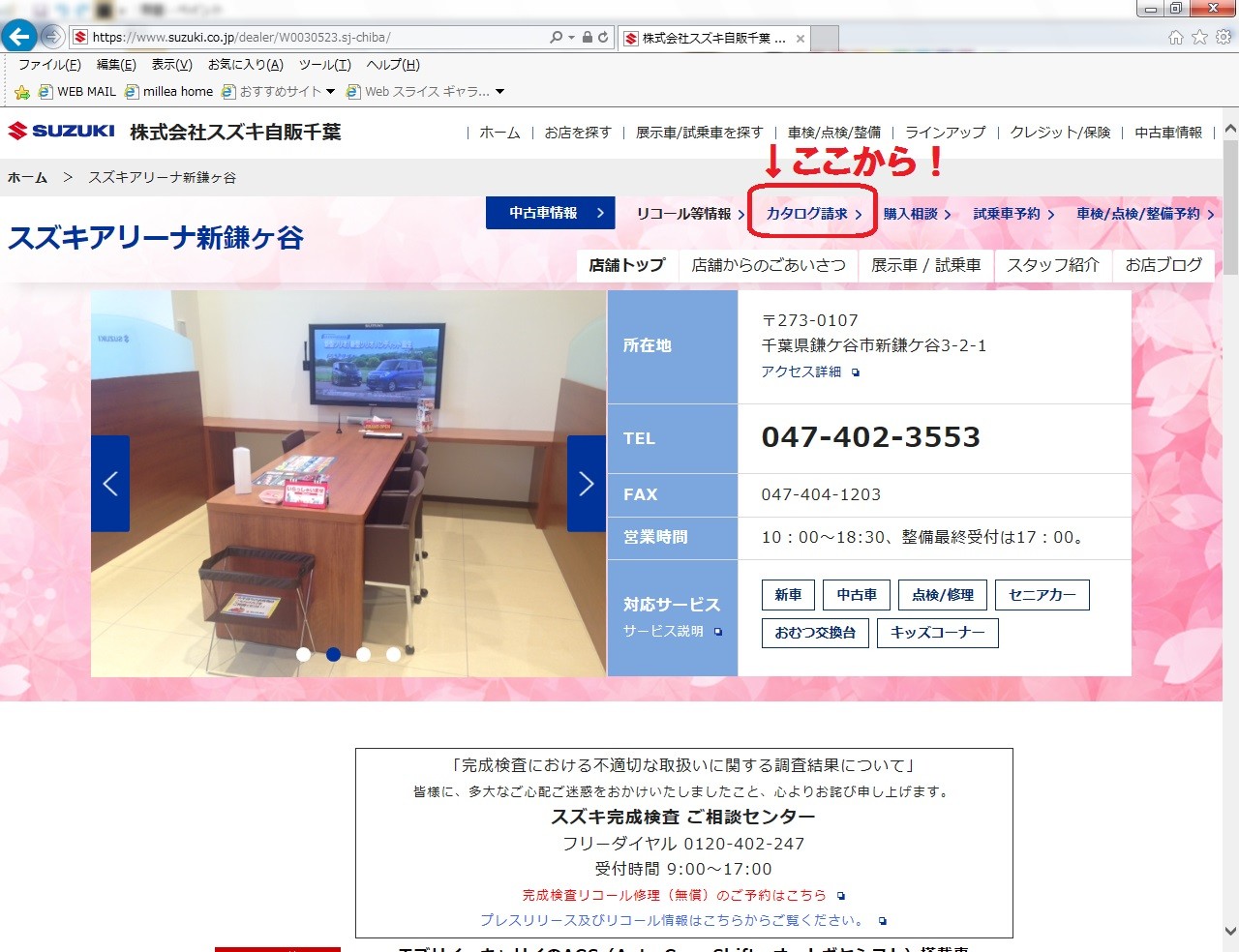Screen dimensions: 1239x952
Task: Open カタログ請求 link
Action: (x=813, y=214)
